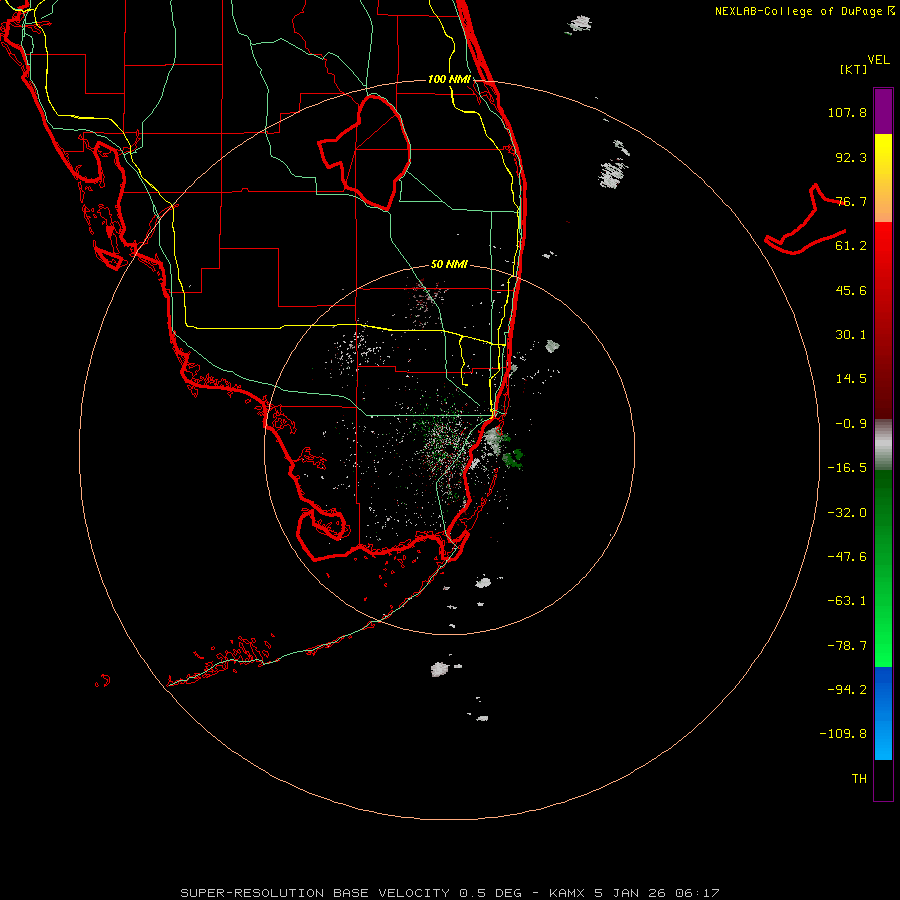
Task: Click the -47.6 velocity scale value
Action: click(847, 557)
